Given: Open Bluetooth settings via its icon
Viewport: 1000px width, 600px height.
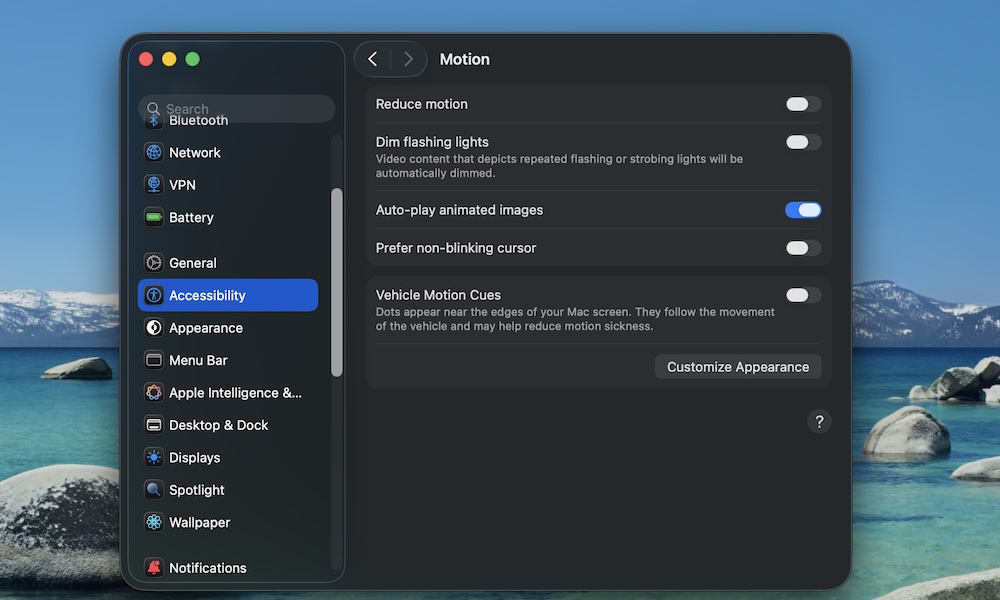Looking at the screenshot, I should tap(153, 120).
